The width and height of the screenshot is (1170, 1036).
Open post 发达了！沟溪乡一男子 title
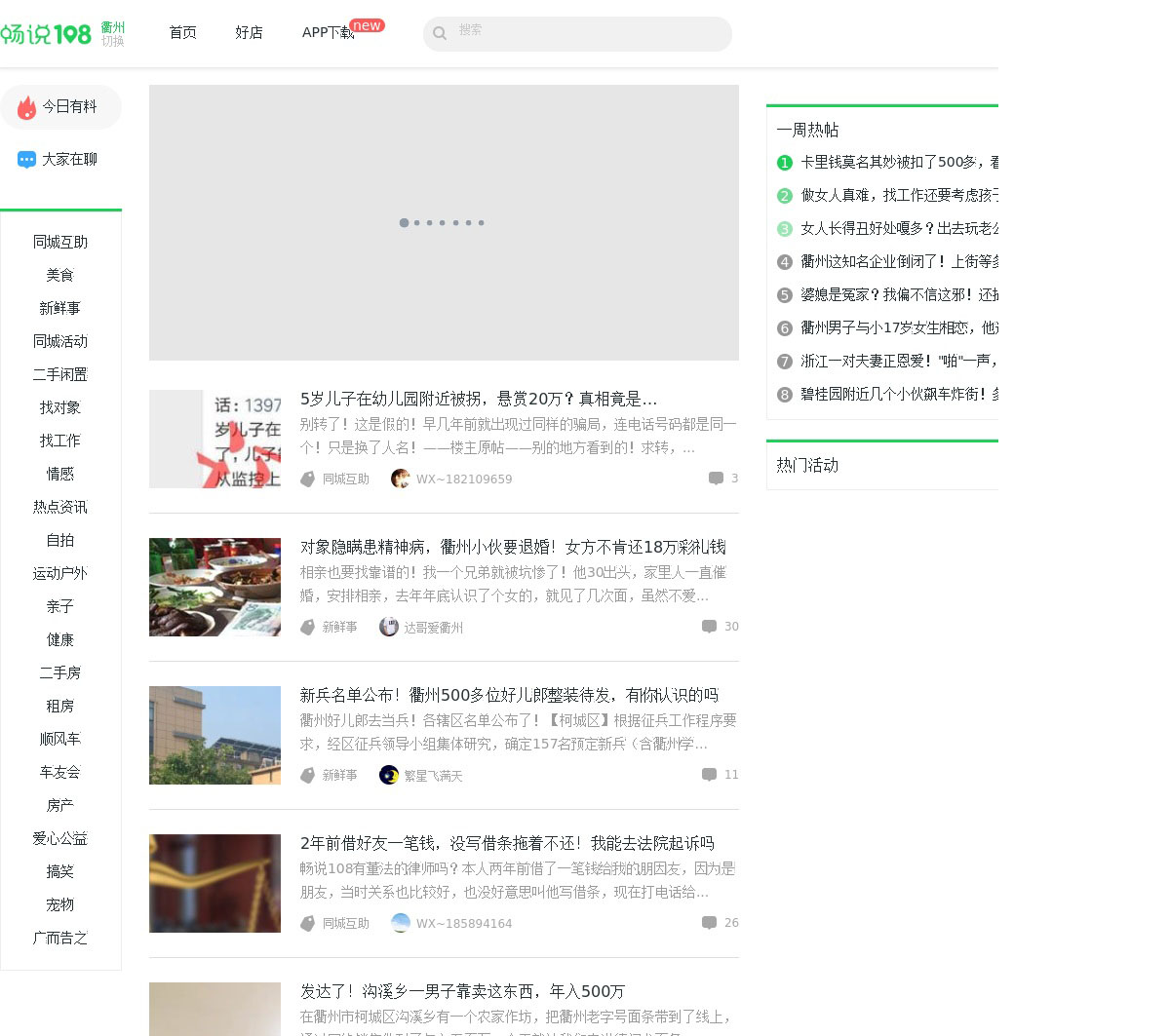462,991
